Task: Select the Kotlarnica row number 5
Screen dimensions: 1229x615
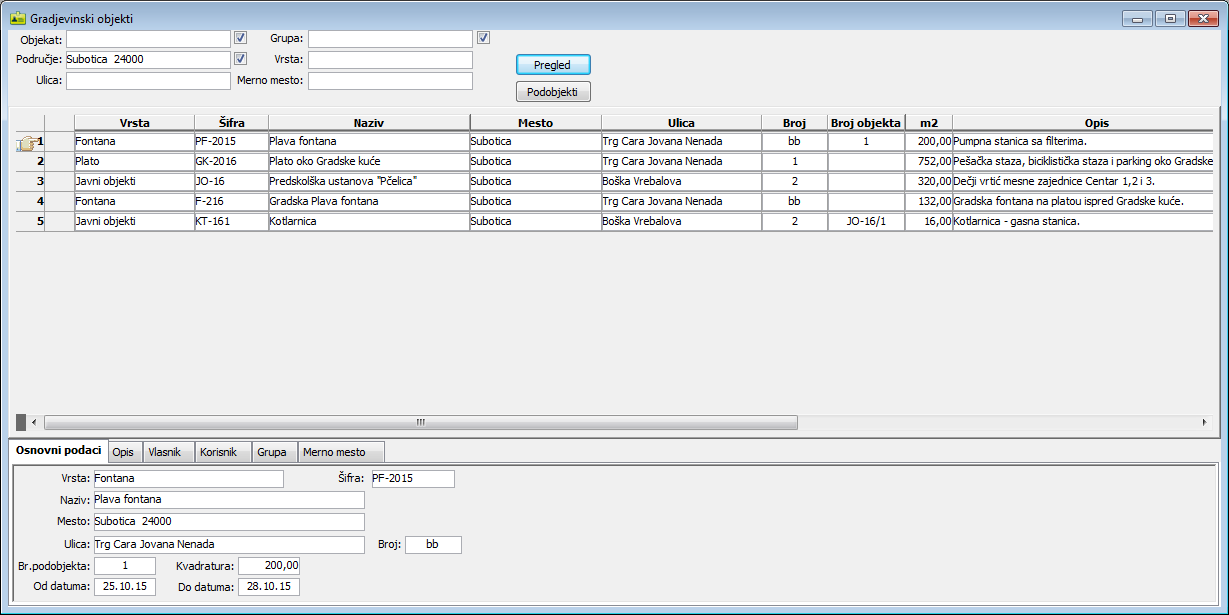Action: [x=40, y=221]
